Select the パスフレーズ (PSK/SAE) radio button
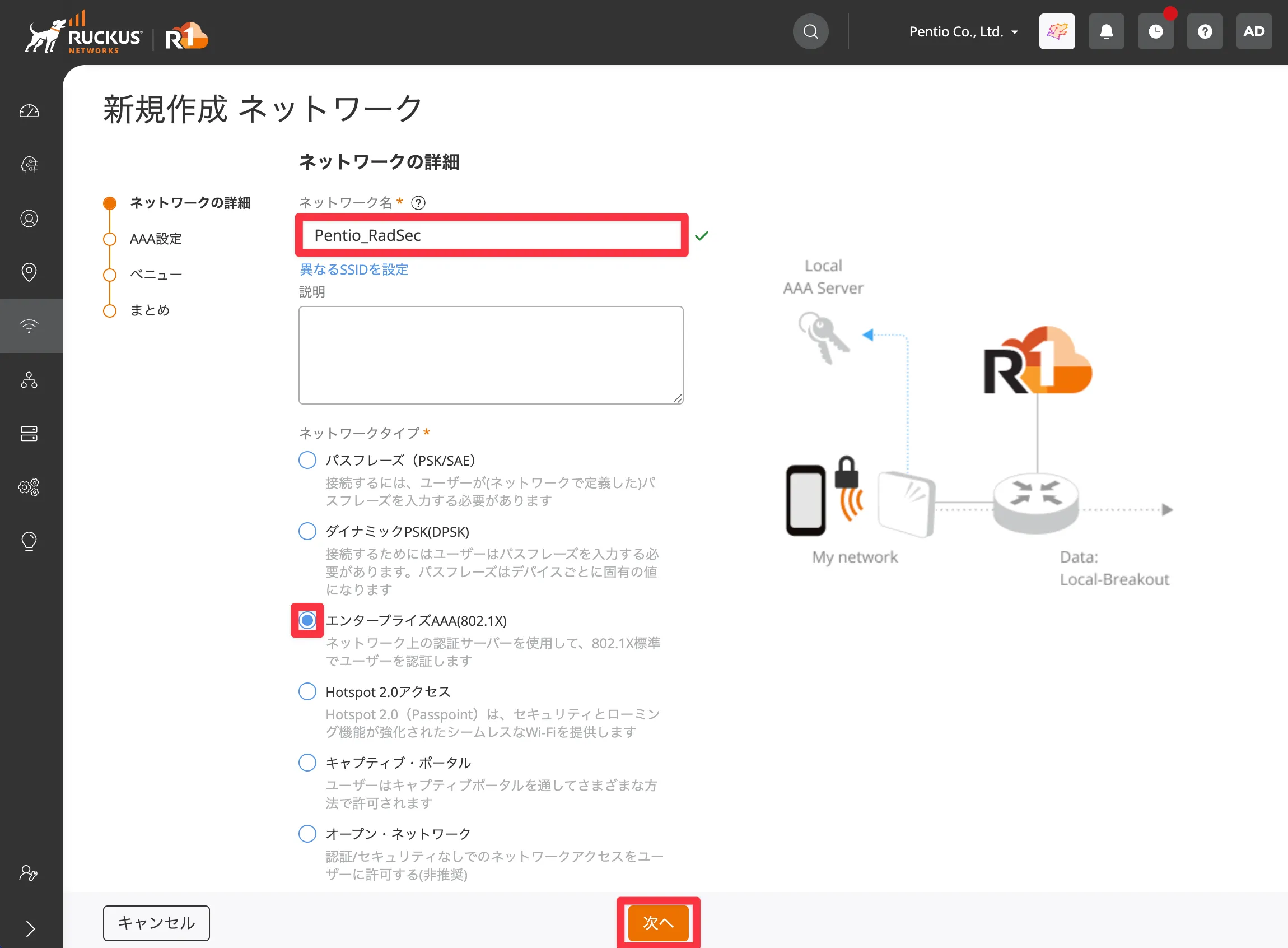 307,460
